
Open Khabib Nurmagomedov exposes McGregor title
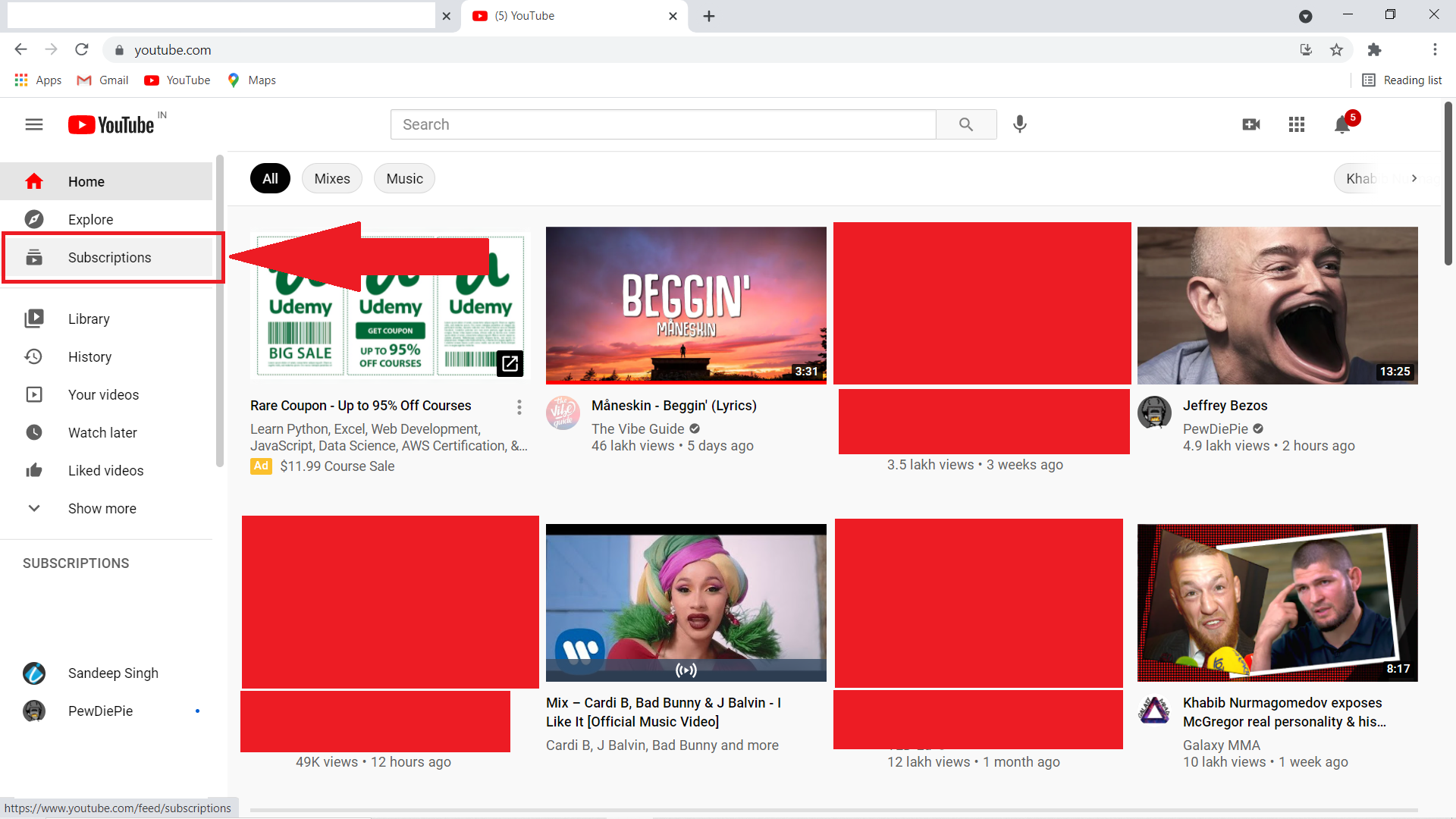coord(1285,712)
